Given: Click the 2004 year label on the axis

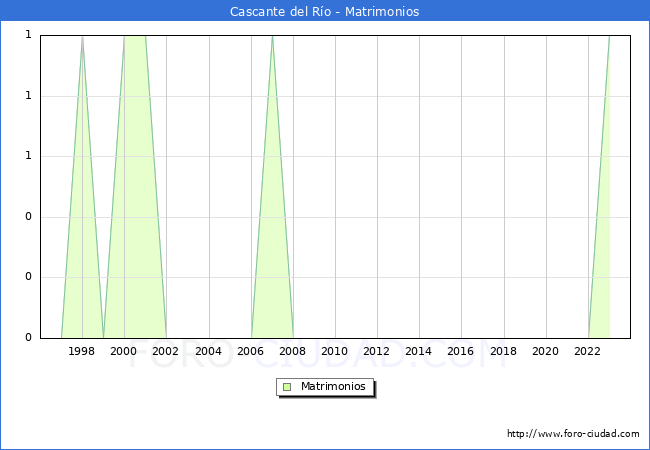Looking at the screenshot, I should click(x=208, y=351).
